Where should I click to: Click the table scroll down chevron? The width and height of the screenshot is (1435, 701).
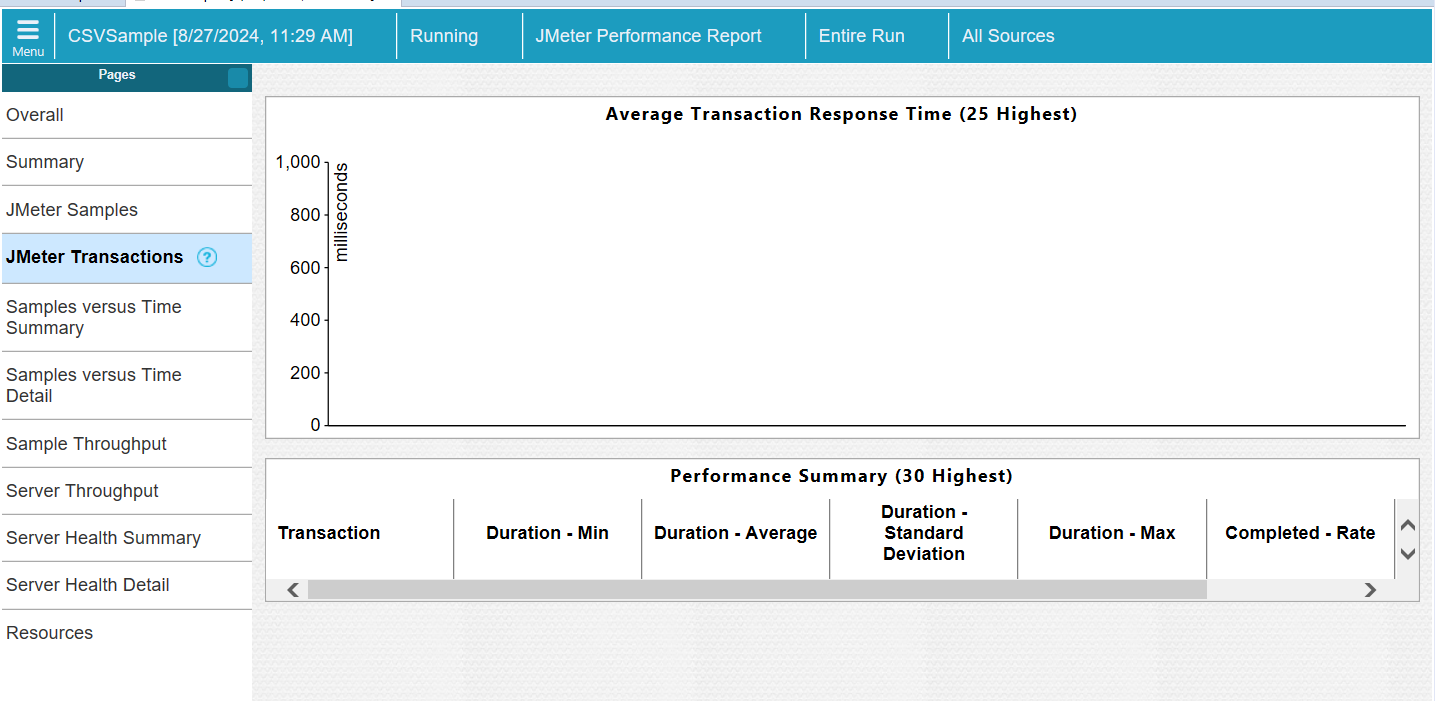tap(1408, 553)
